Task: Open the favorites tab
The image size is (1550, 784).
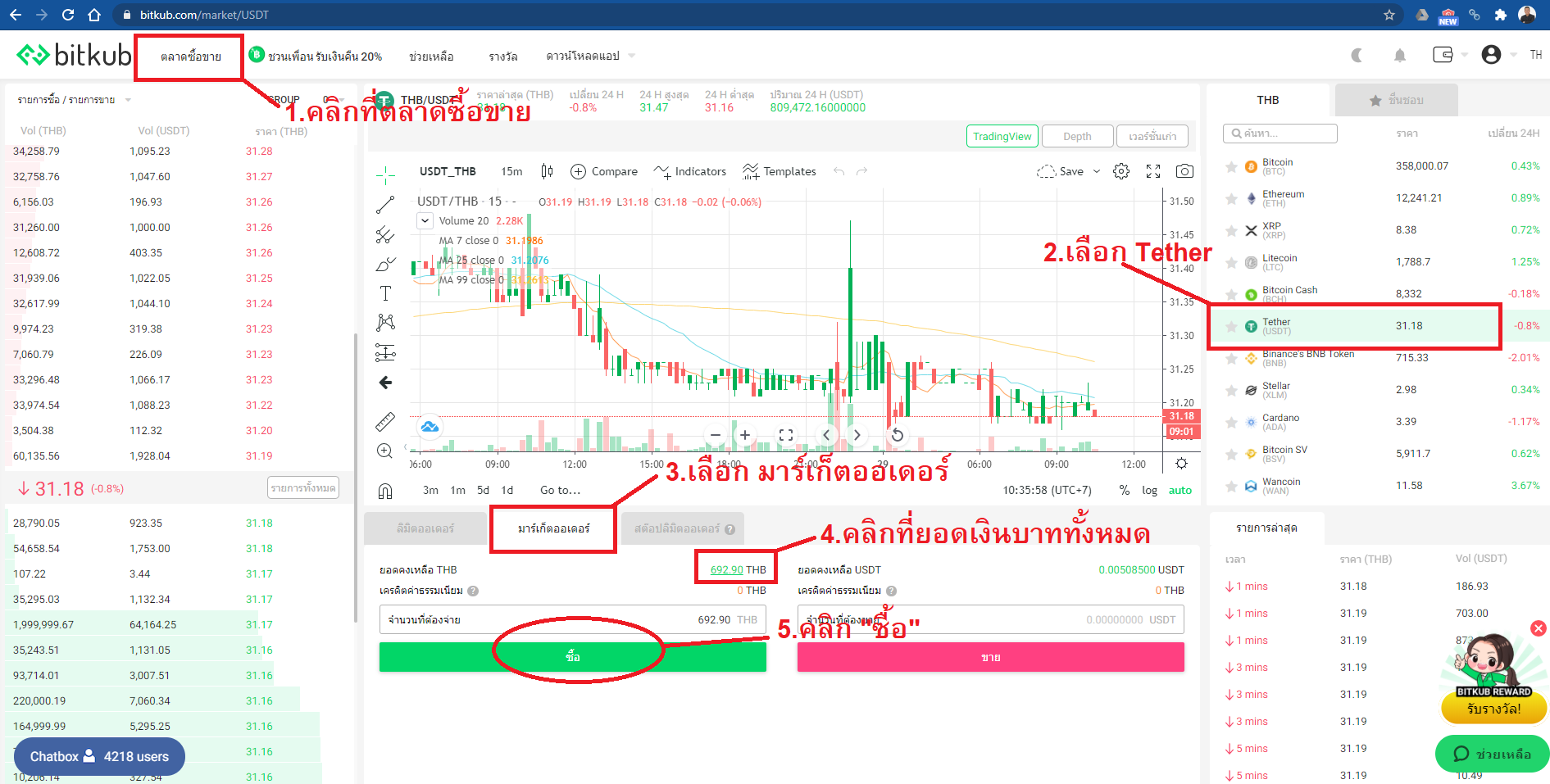Action: [x=1397, y=100]
